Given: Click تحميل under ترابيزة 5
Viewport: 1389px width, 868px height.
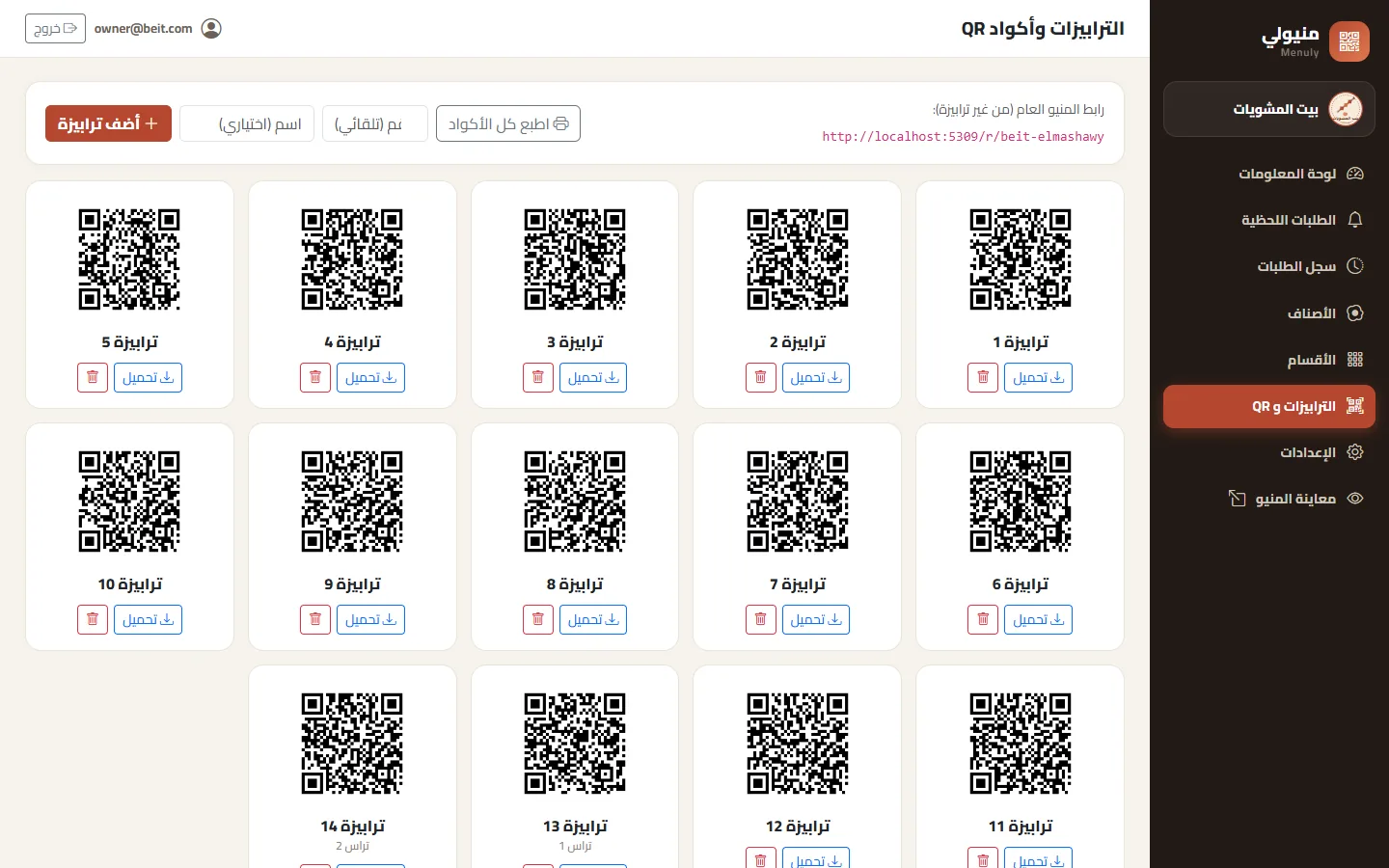Looking at the screenshot, I should tap(148, 377).
